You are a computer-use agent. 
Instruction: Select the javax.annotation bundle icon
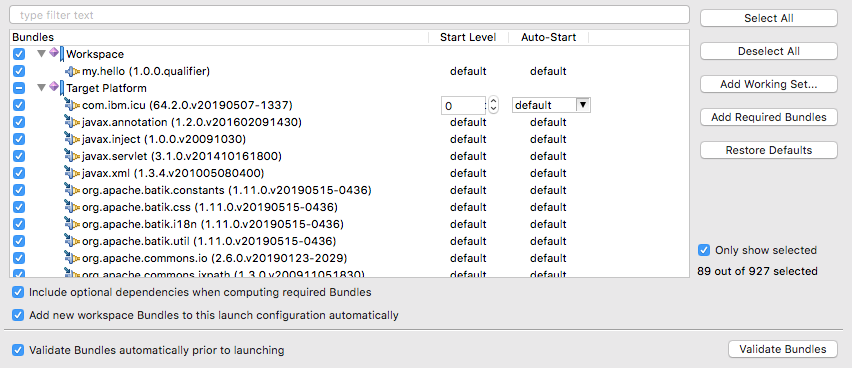72,122
